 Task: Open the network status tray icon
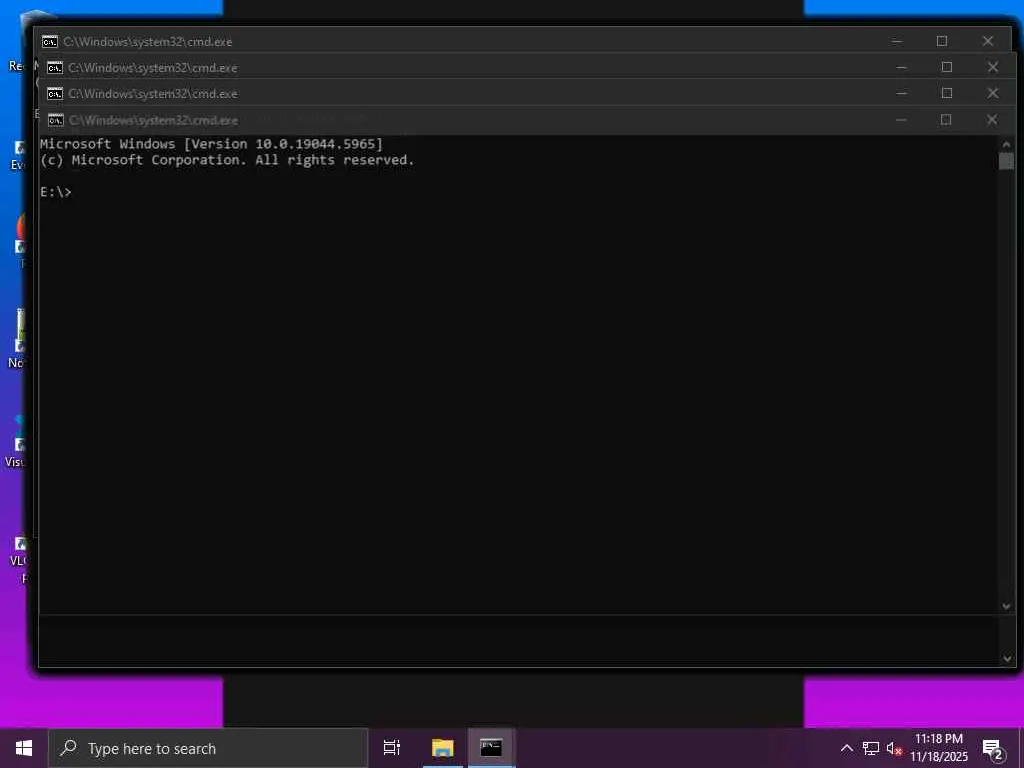871,748
